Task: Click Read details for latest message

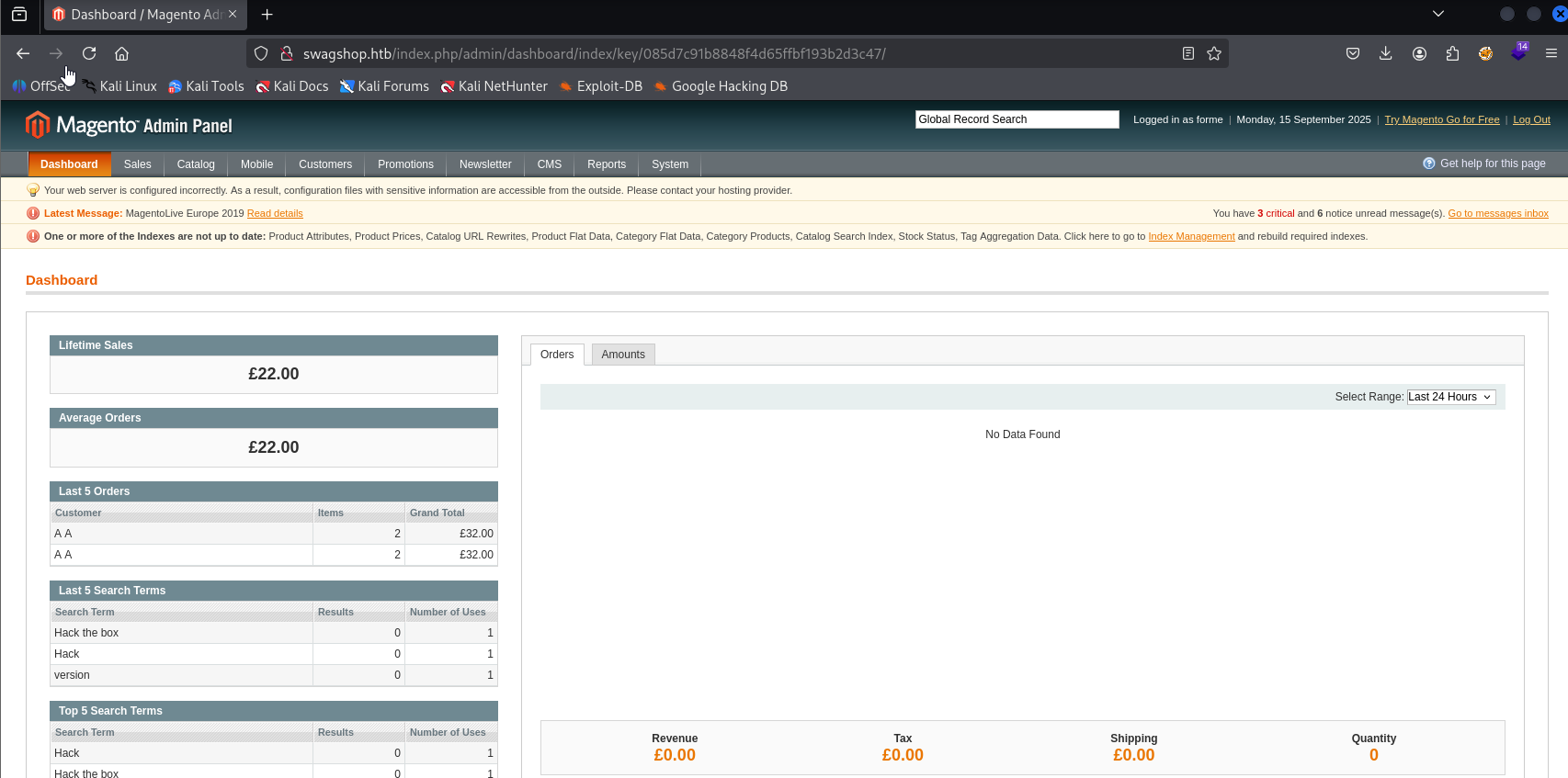Action: [275, 213]
